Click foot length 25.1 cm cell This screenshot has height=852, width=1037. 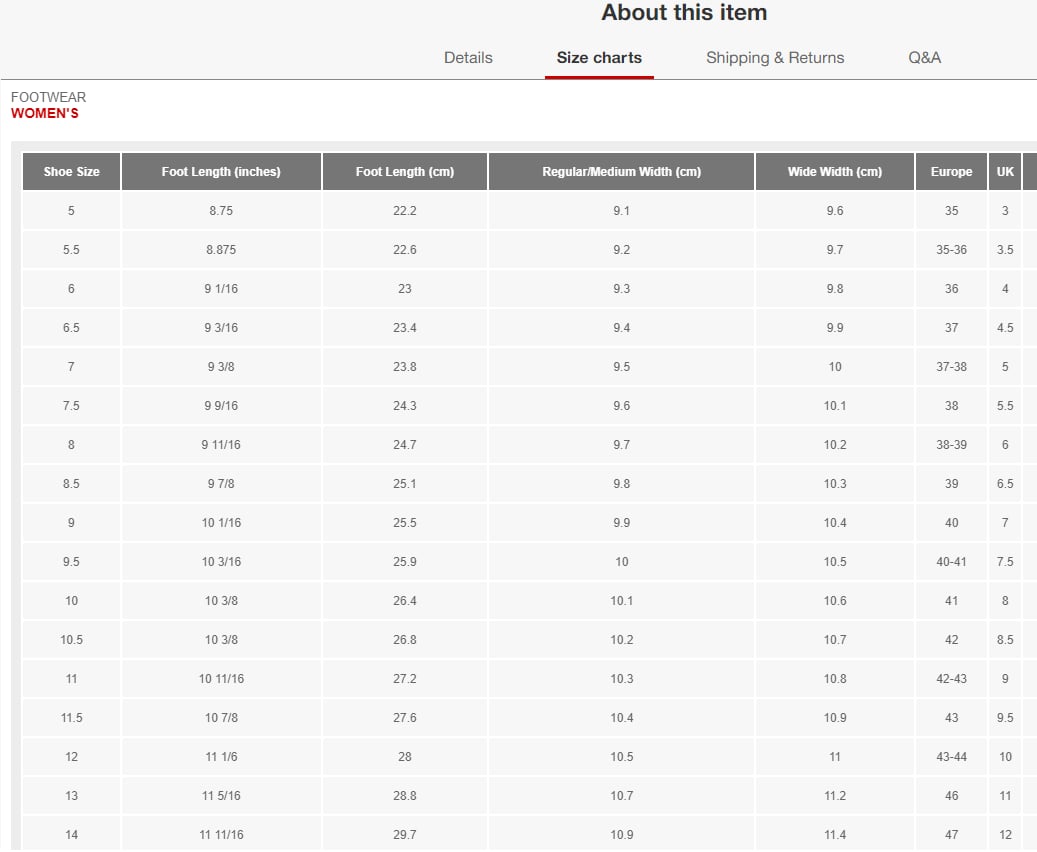pos(405,484)
